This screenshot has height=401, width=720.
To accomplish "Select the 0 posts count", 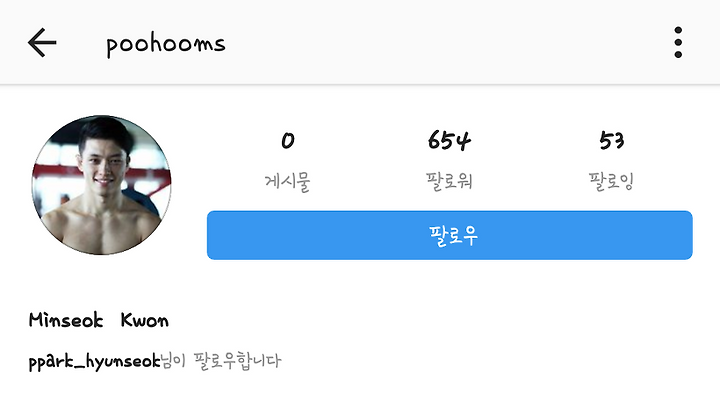I will [x=288, y=141].
